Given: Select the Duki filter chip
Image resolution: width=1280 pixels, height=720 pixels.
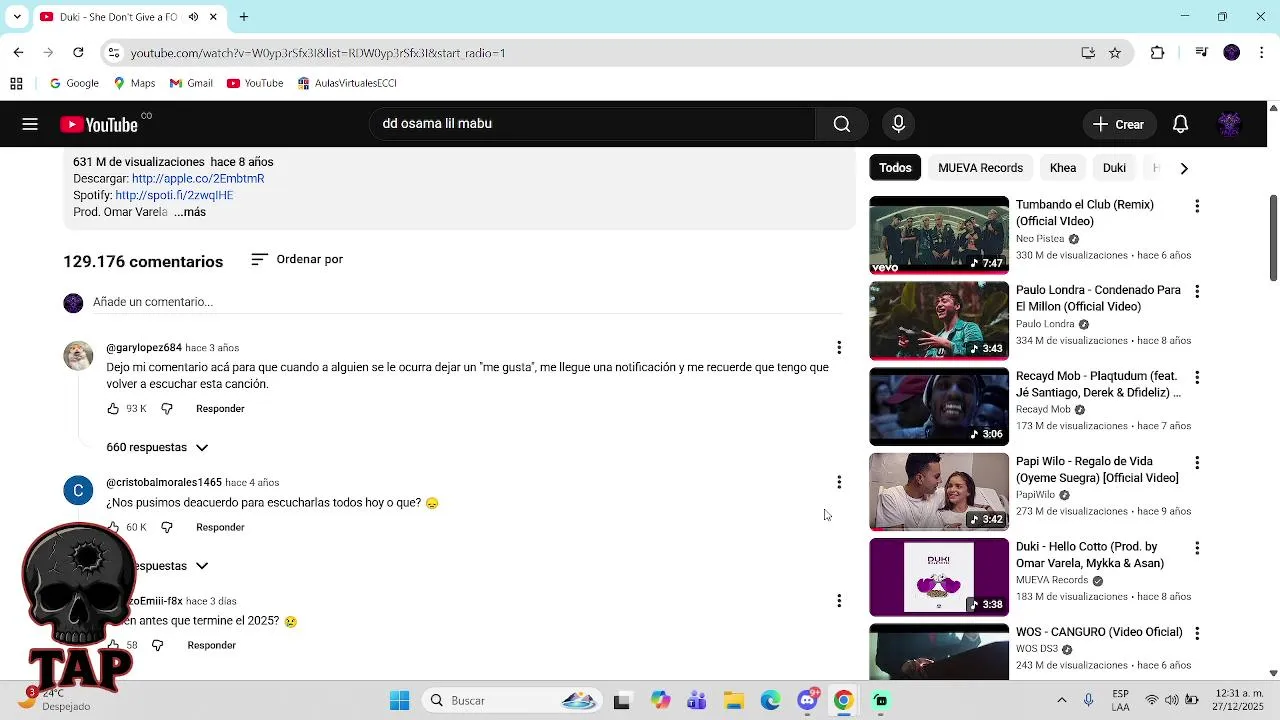Looking at the screenshot, I should pos(1114,168).
